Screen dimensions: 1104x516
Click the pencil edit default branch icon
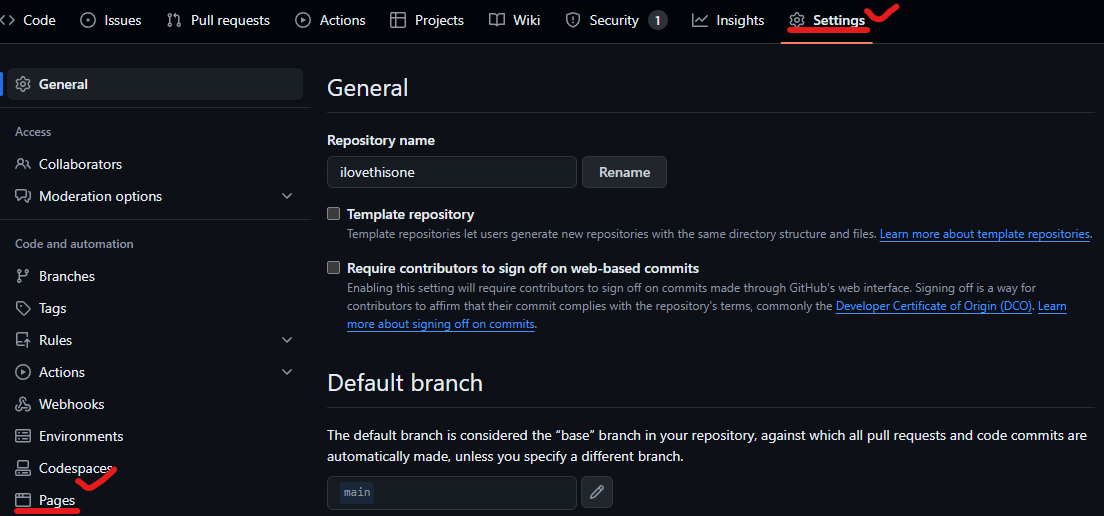pos(597,492)
